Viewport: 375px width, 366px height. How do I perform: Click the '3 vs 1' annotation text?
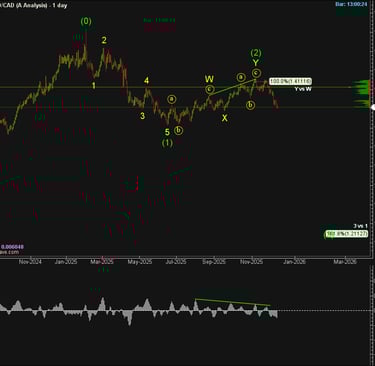pos(361,226)
